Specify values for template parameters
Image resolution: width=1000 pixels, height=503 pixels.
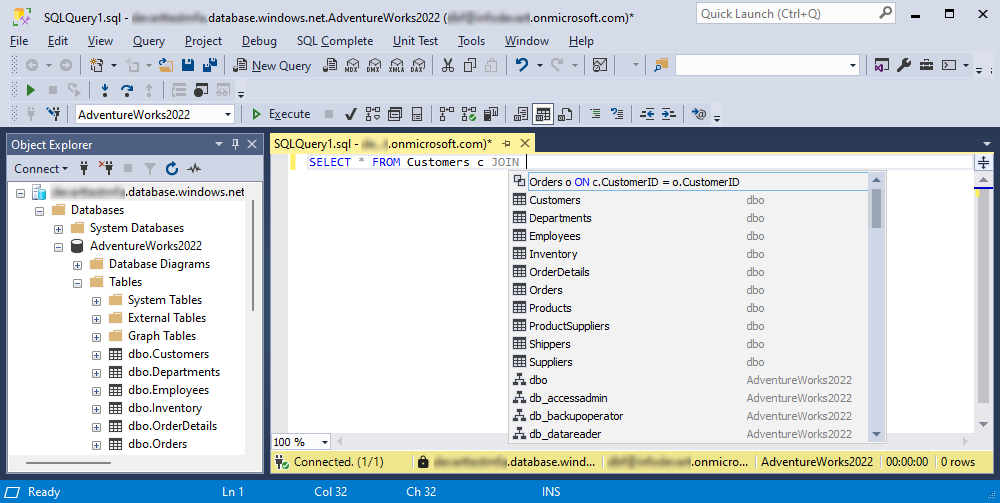click(699, 114)
